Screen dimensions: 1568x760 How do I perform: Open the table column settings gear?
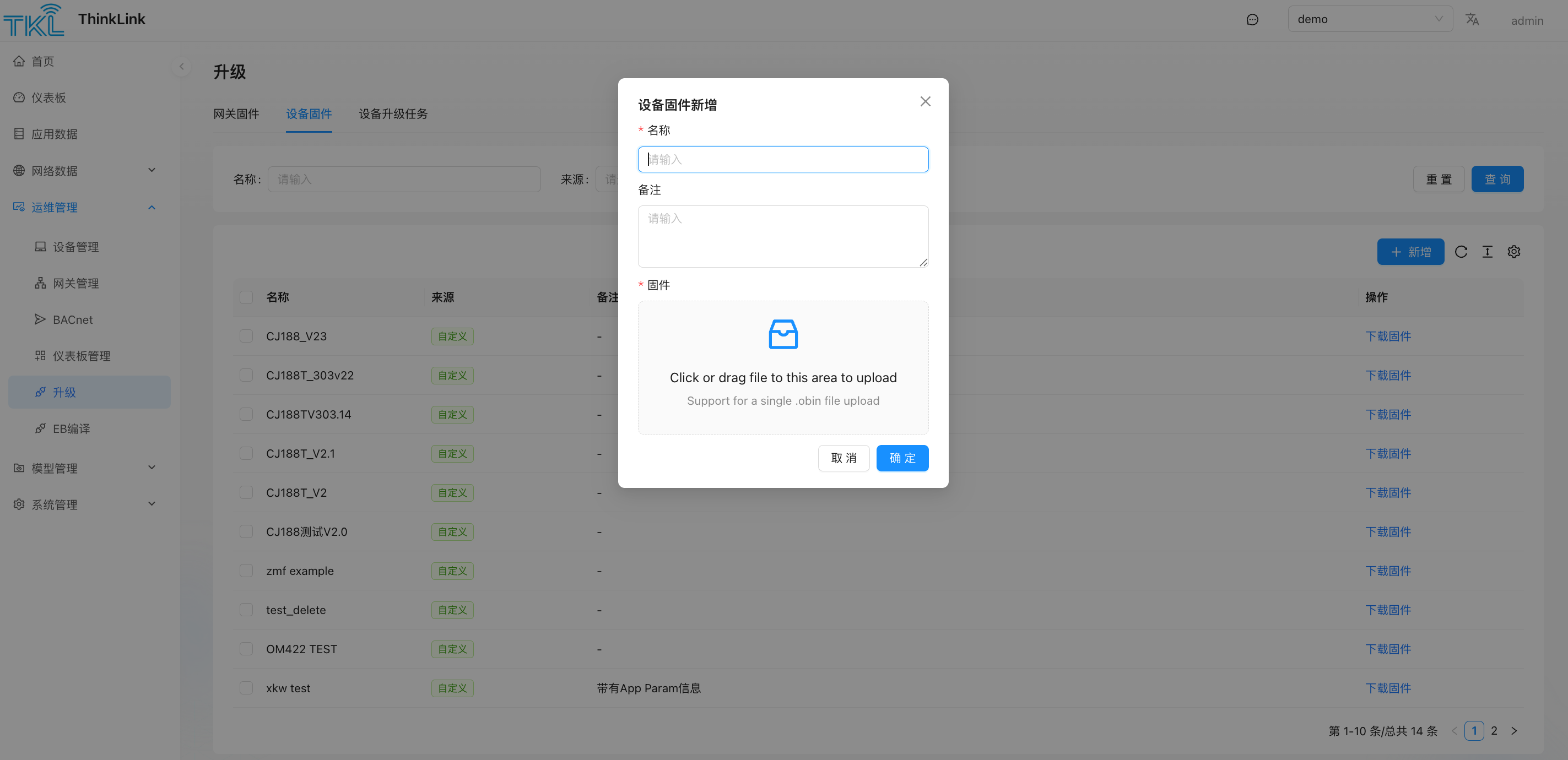coord(1514,252)
